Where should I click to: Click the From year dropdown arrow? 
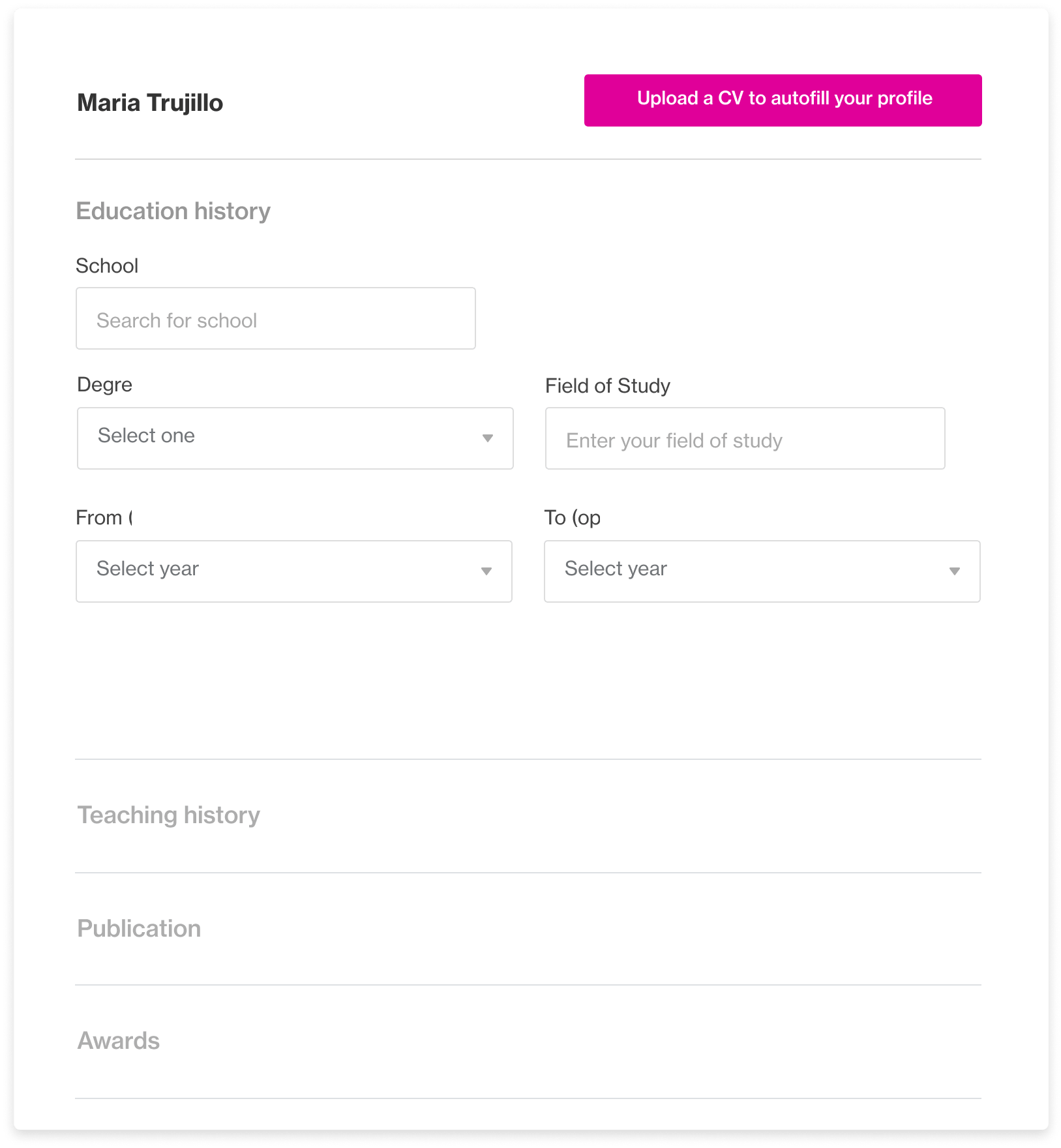pos(486,571)
